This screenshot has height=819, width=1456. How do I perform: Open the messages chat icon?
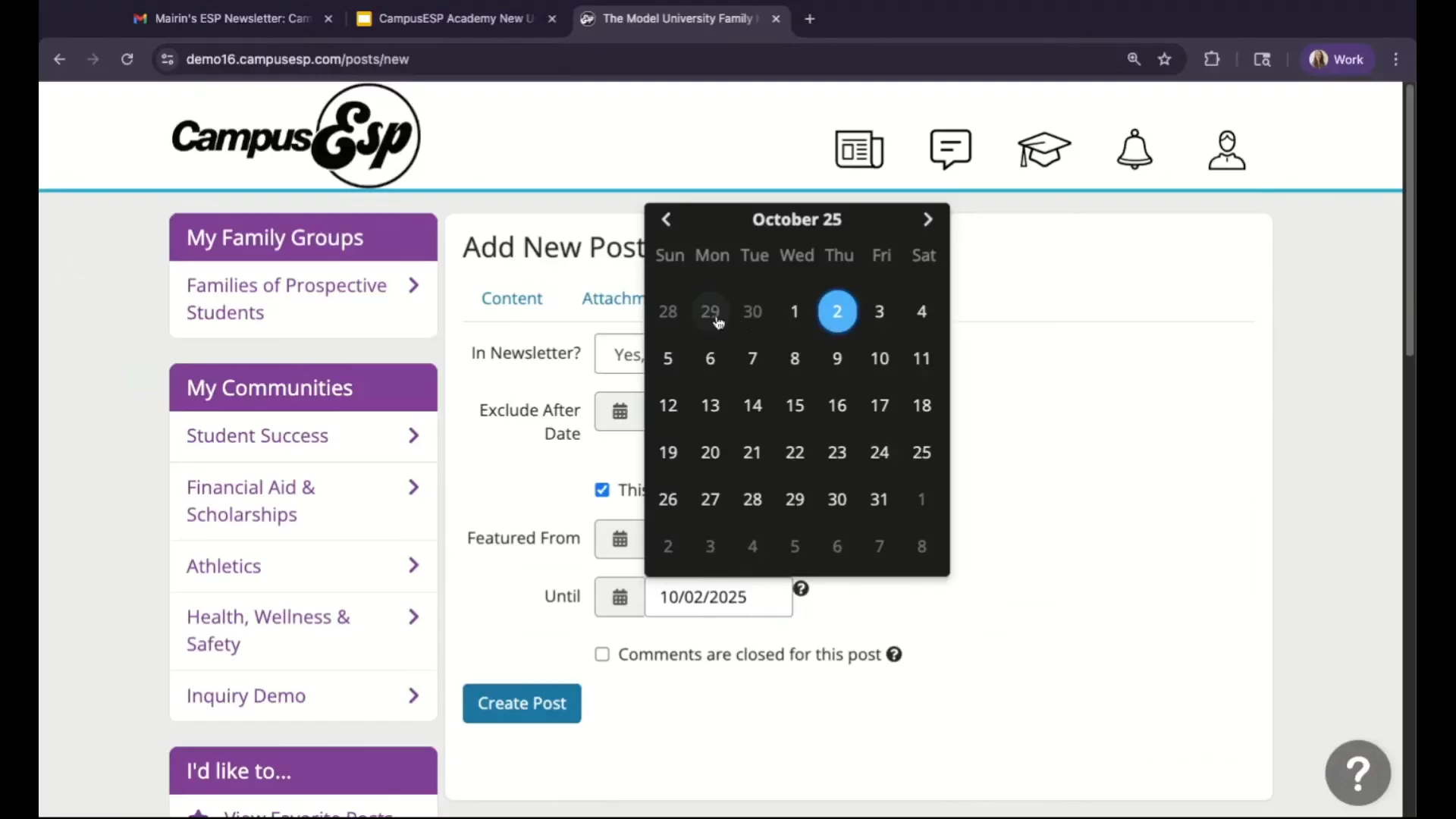click(950, 149)
